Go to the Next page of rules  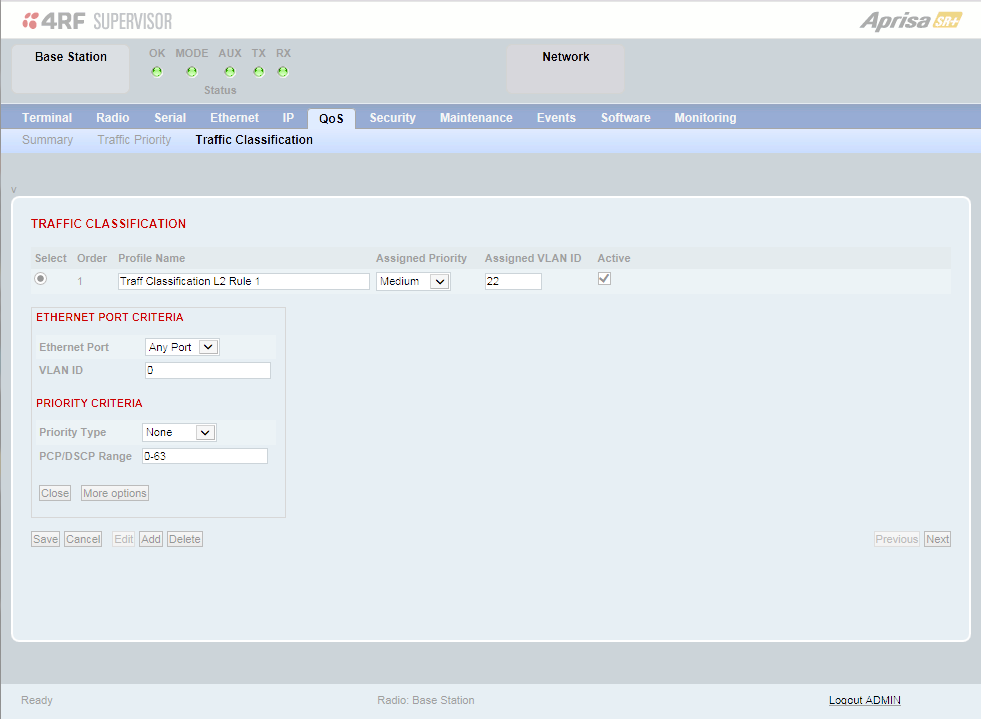pyautogui.click(x=938, y=539)
